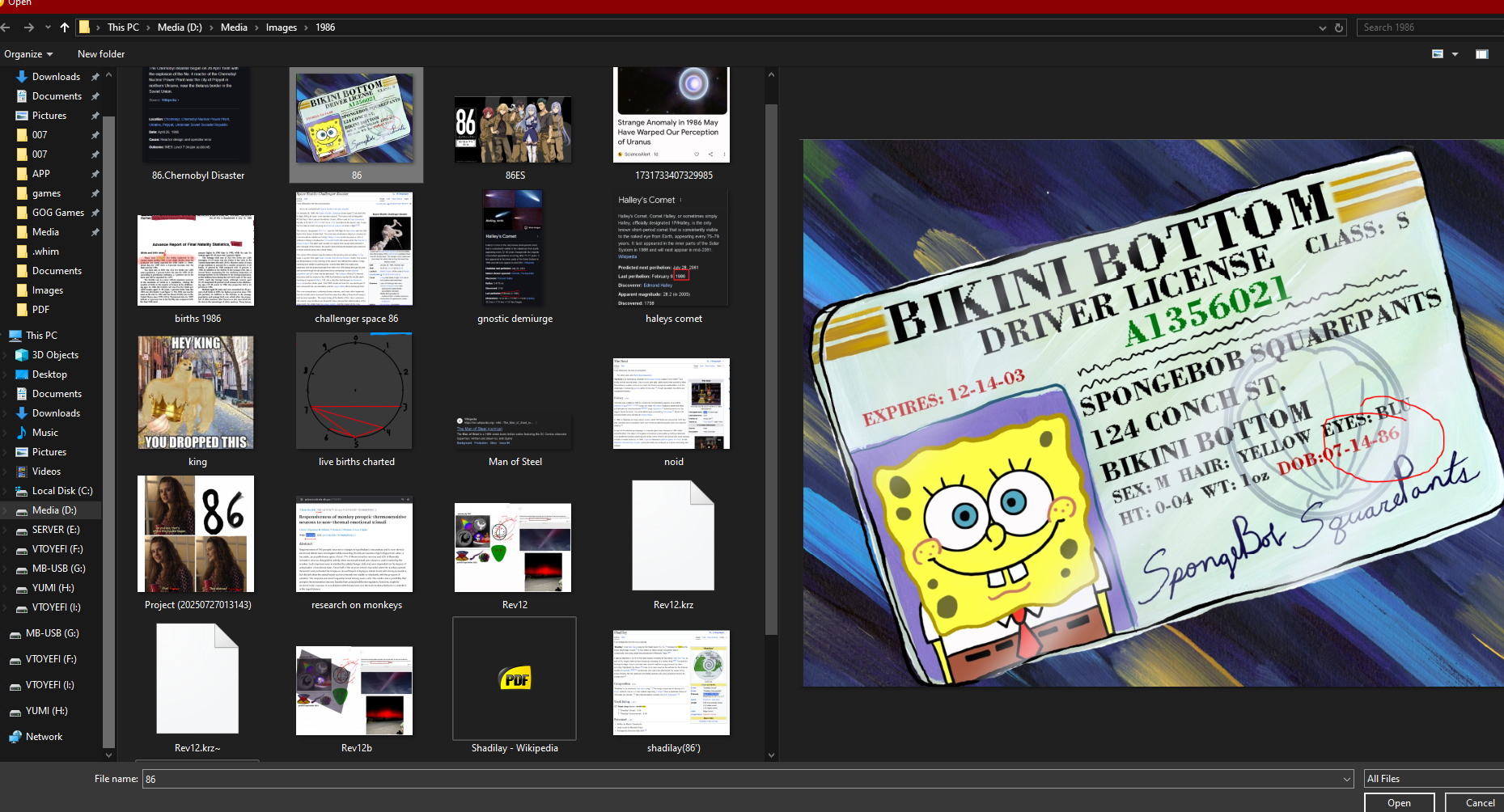Screen dimensions: 1504x812
Task: Select the 'births 1986' file
Action: (198, 269)
